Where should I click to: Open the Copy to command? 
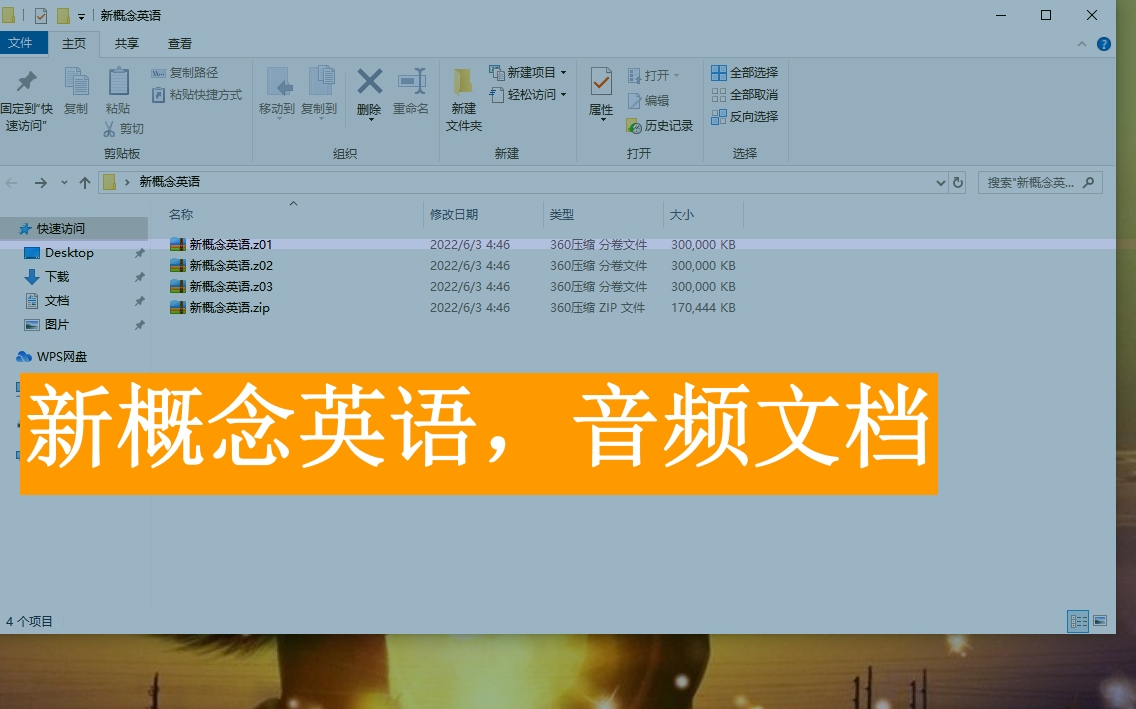click(319, 92)
